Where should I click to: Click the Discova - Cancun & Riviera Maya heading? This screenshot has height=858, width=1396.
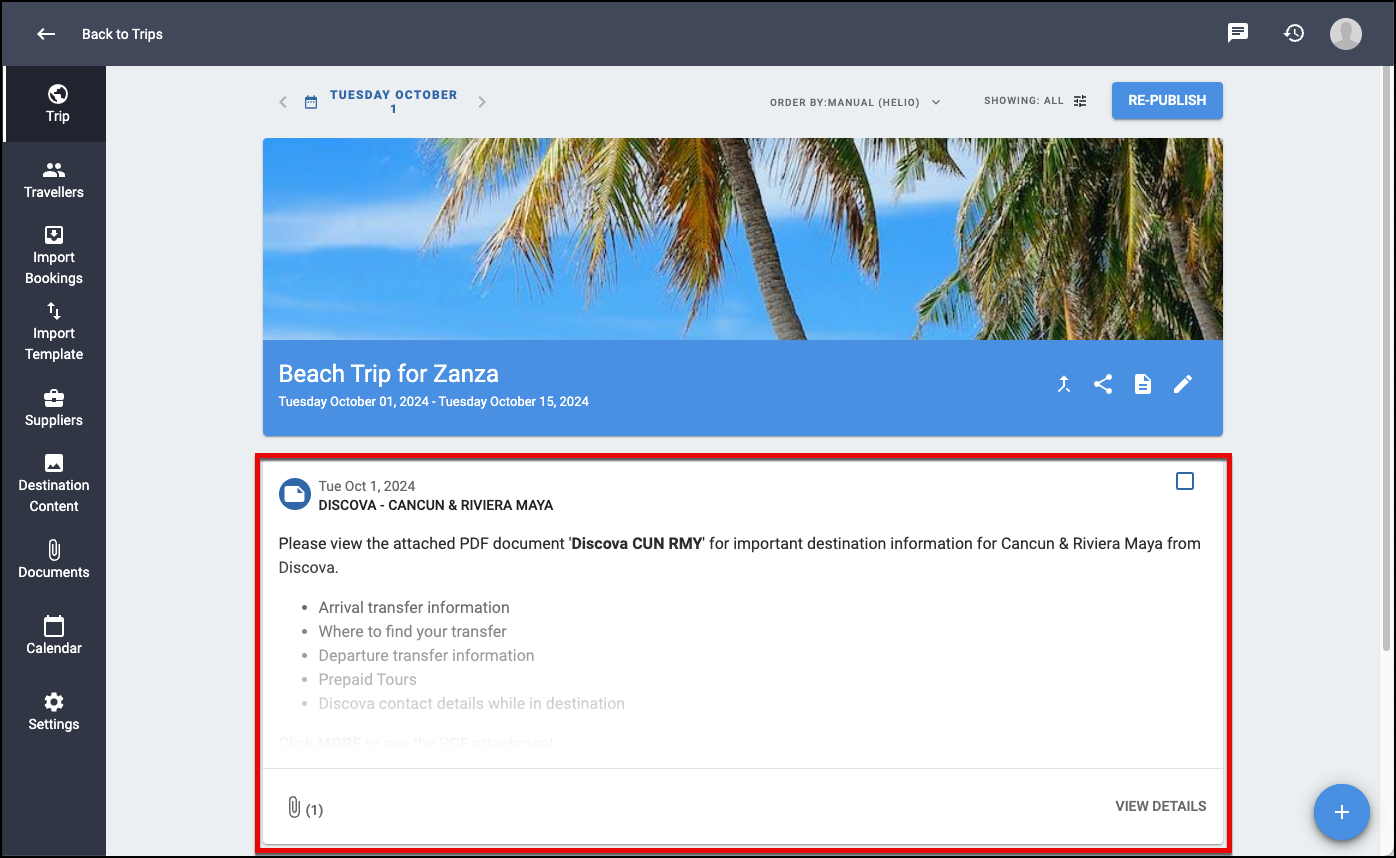tap(436, 505)
